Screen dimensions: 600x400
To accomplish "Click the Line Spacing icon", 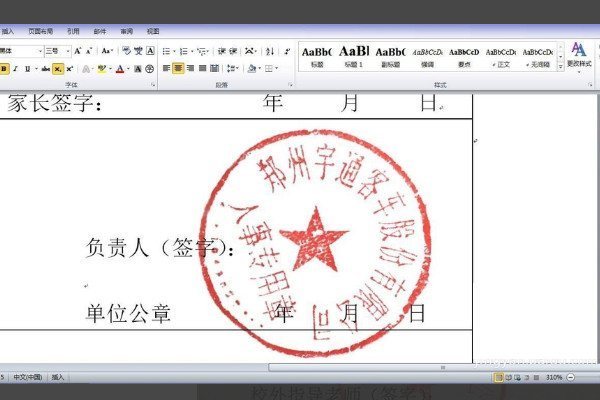I will [231, 69].
